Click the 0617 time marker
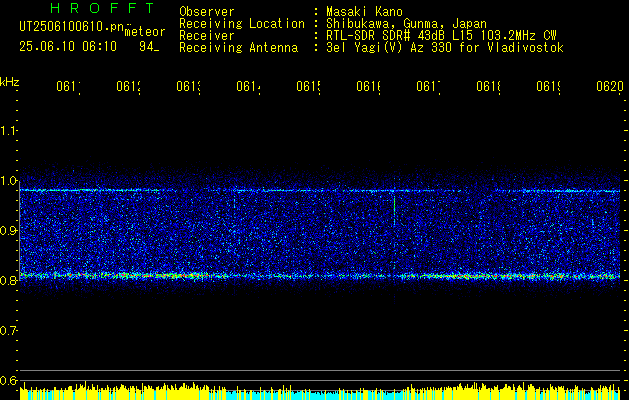Image resolution: width=629 pixels, height=400 pixels. click(428, 87)
